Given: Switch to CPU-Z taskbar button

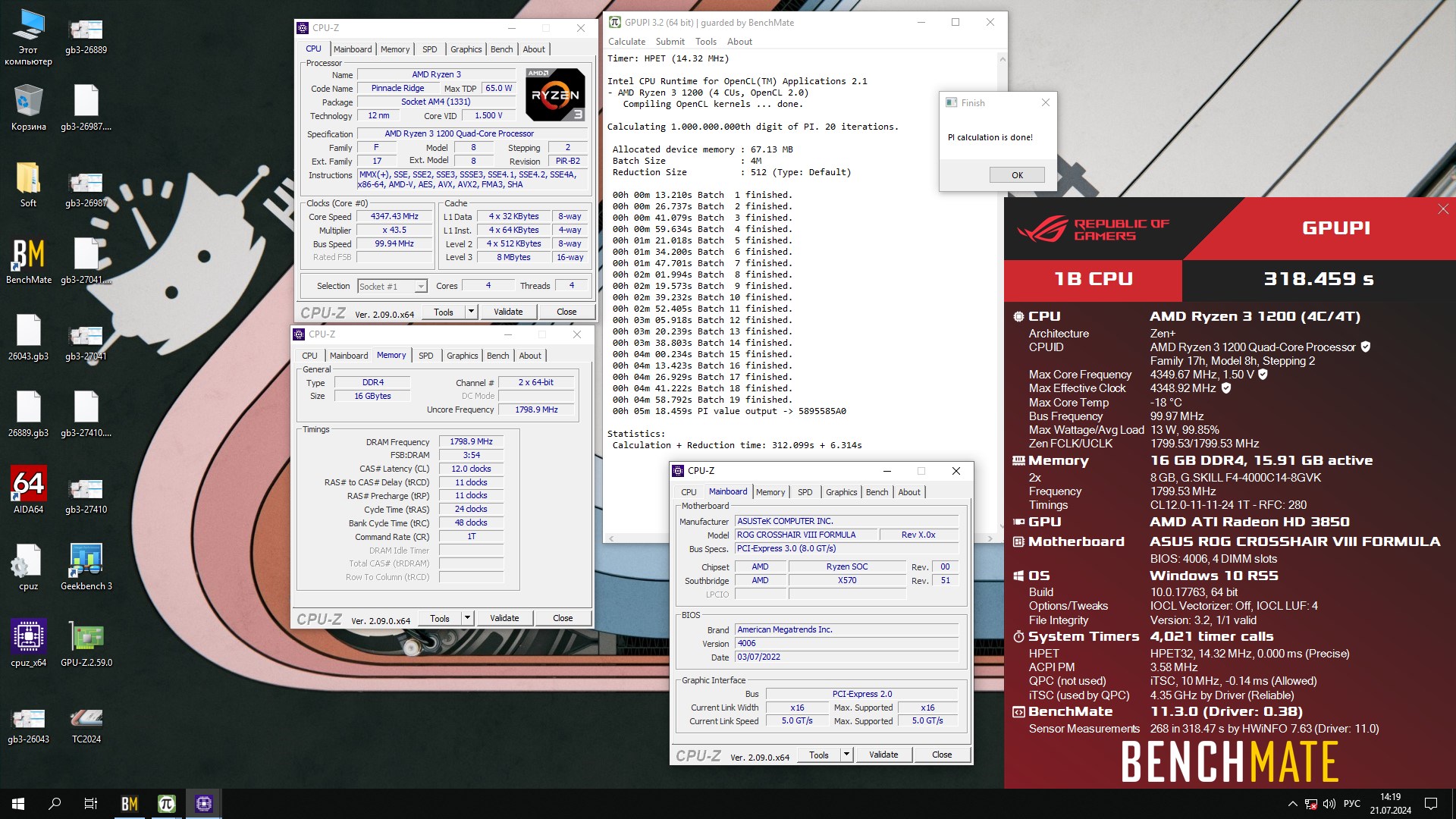Looking at the screenshot, I should (x=203, y=804).
